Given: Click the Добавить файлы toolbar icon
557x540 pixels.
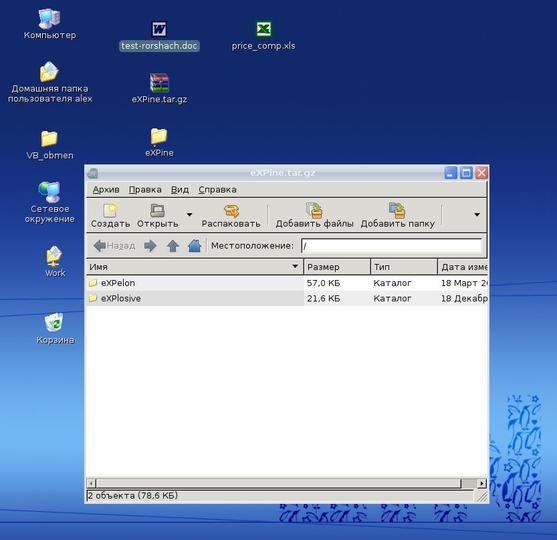Looking at the screenshot, I should pos(314,210).
